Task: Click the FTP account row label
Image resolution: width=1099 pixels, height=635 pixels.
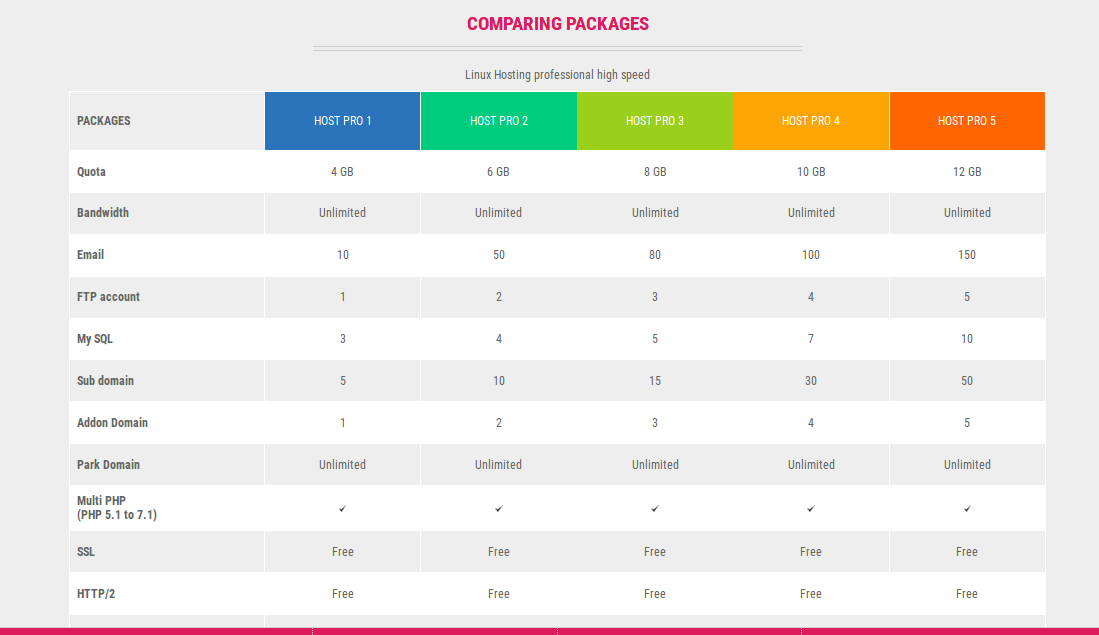Action: coord(109,296)
